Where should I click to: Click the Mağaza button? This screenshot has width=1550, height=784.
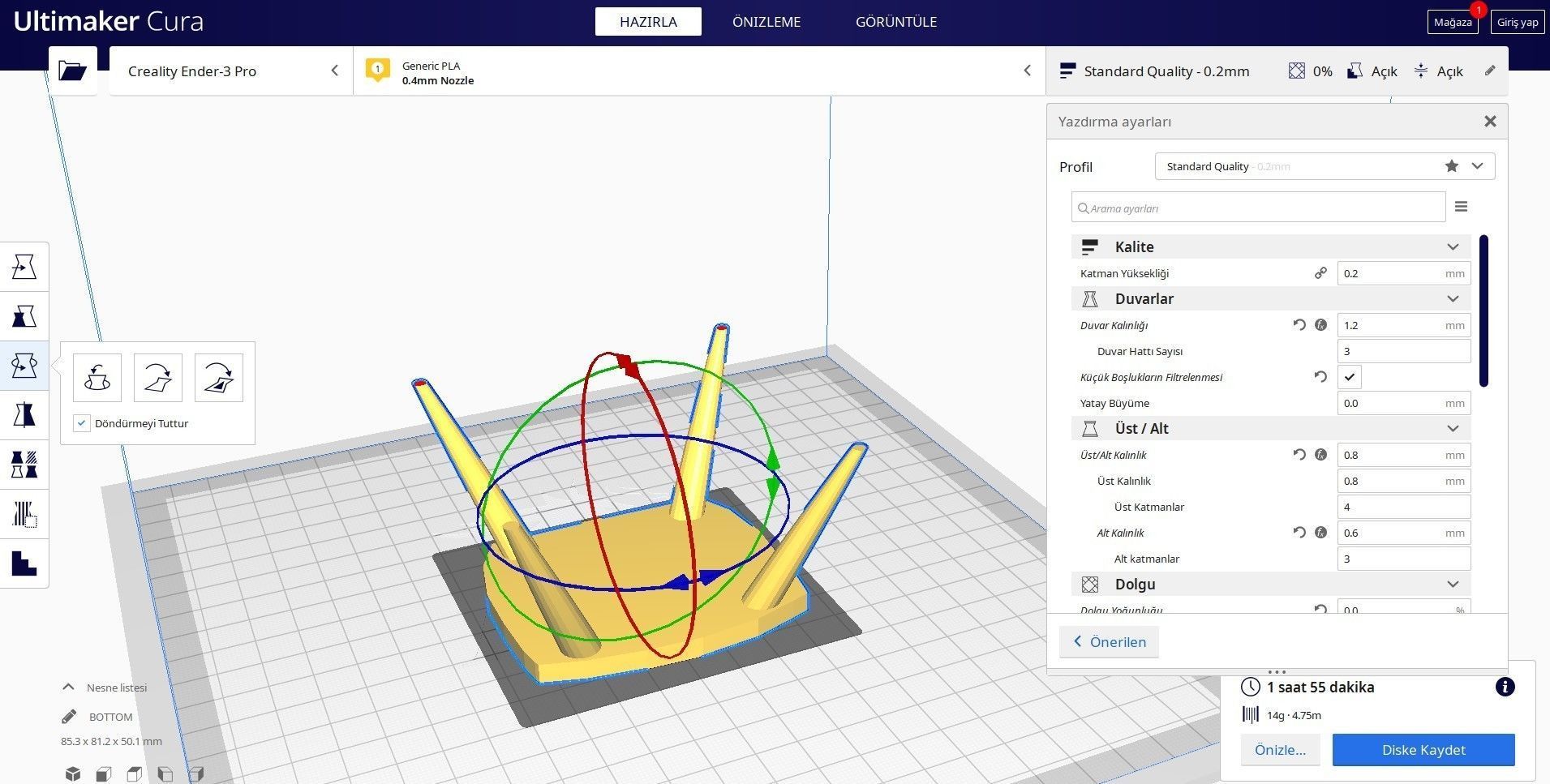point(1452,22)
